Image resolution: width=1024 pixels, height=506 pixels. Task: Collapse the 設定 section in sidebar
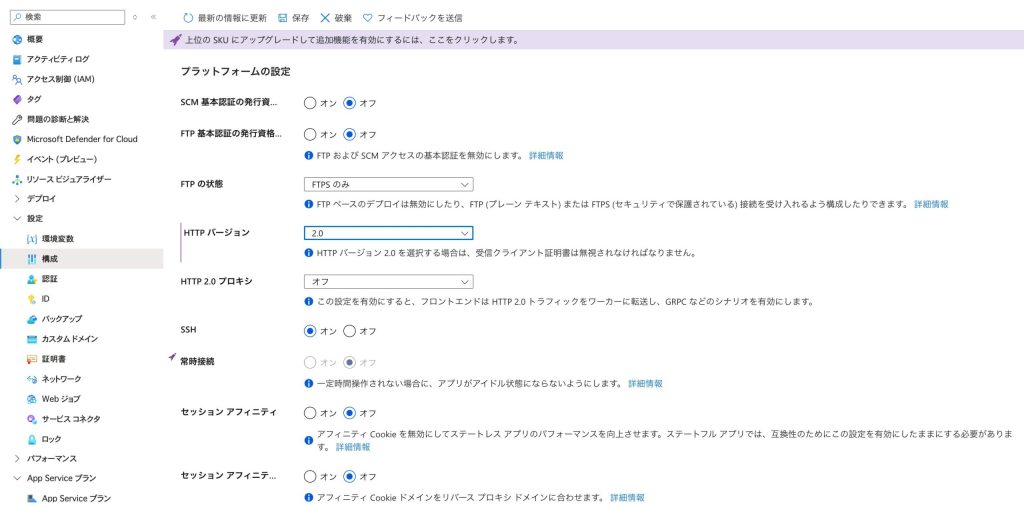click(17, 218)
